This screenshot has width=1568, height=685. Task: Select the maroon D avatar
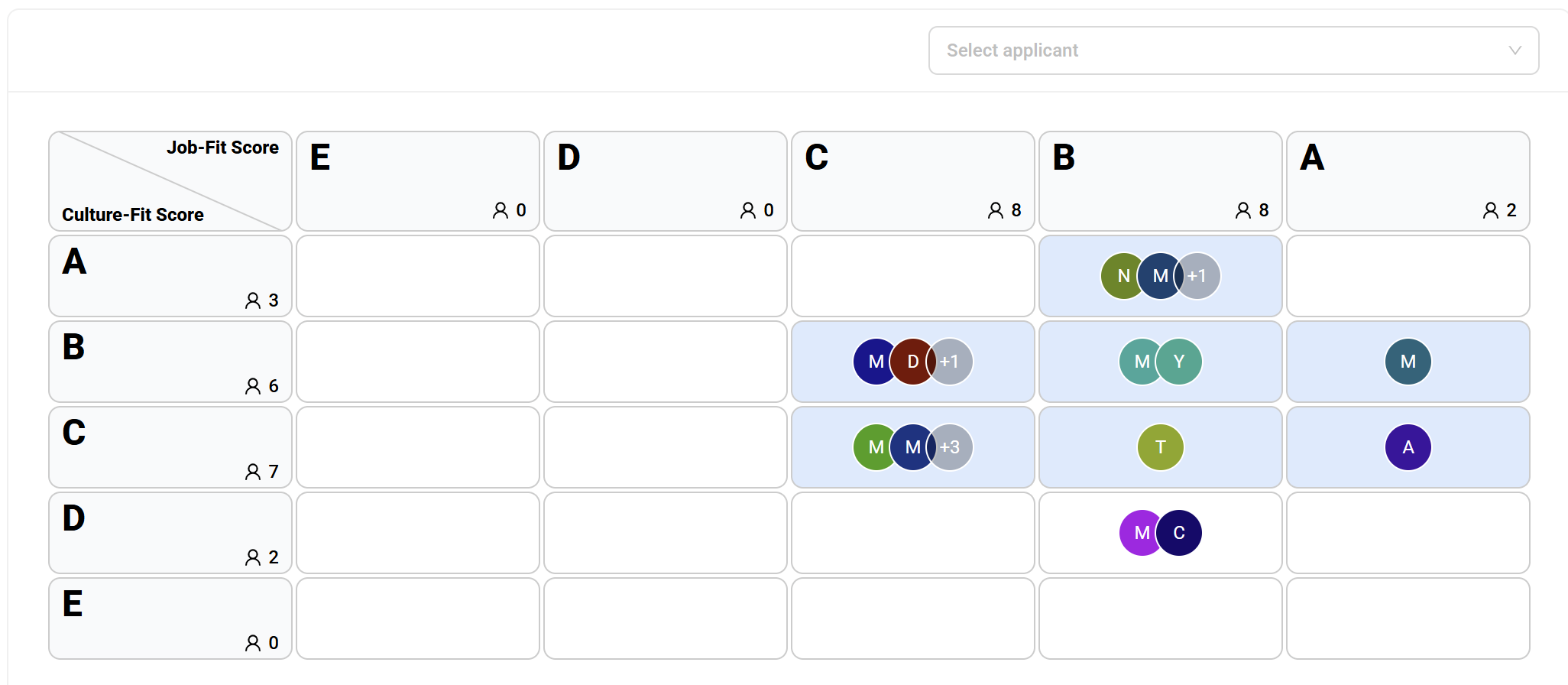pos(912,362)
